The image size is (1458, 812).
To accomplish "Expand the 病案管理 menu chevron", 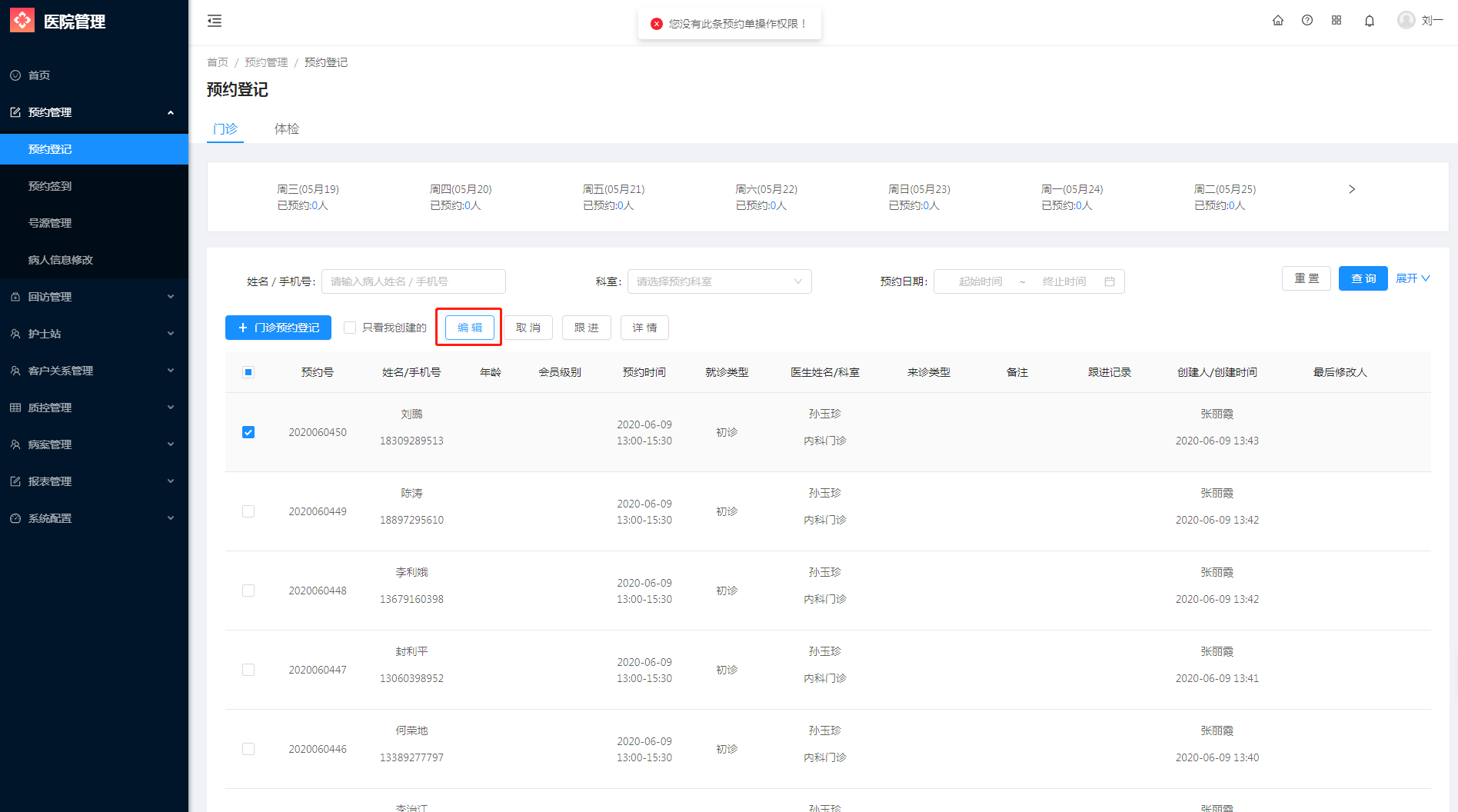I will pyautogui.click(x=171, y=444).
